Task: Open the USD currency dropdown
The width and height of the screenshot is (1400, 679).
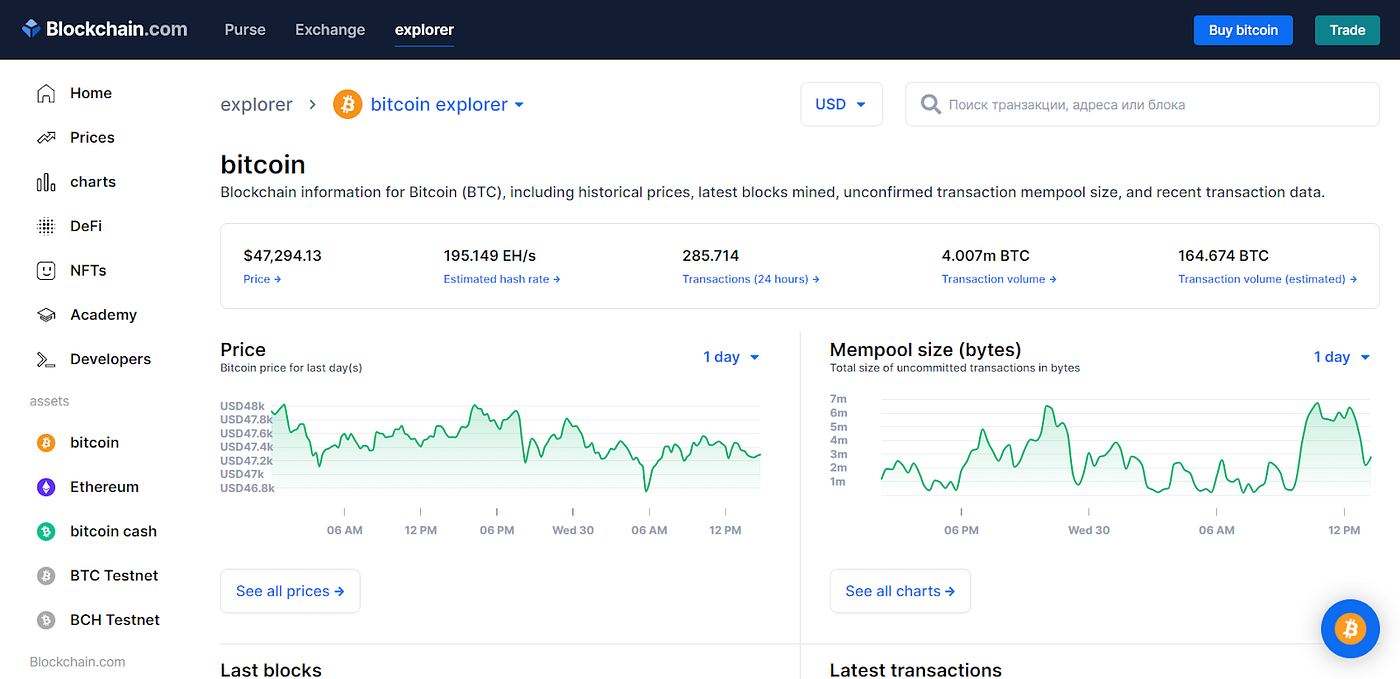Action: click(x=841, y=104)
